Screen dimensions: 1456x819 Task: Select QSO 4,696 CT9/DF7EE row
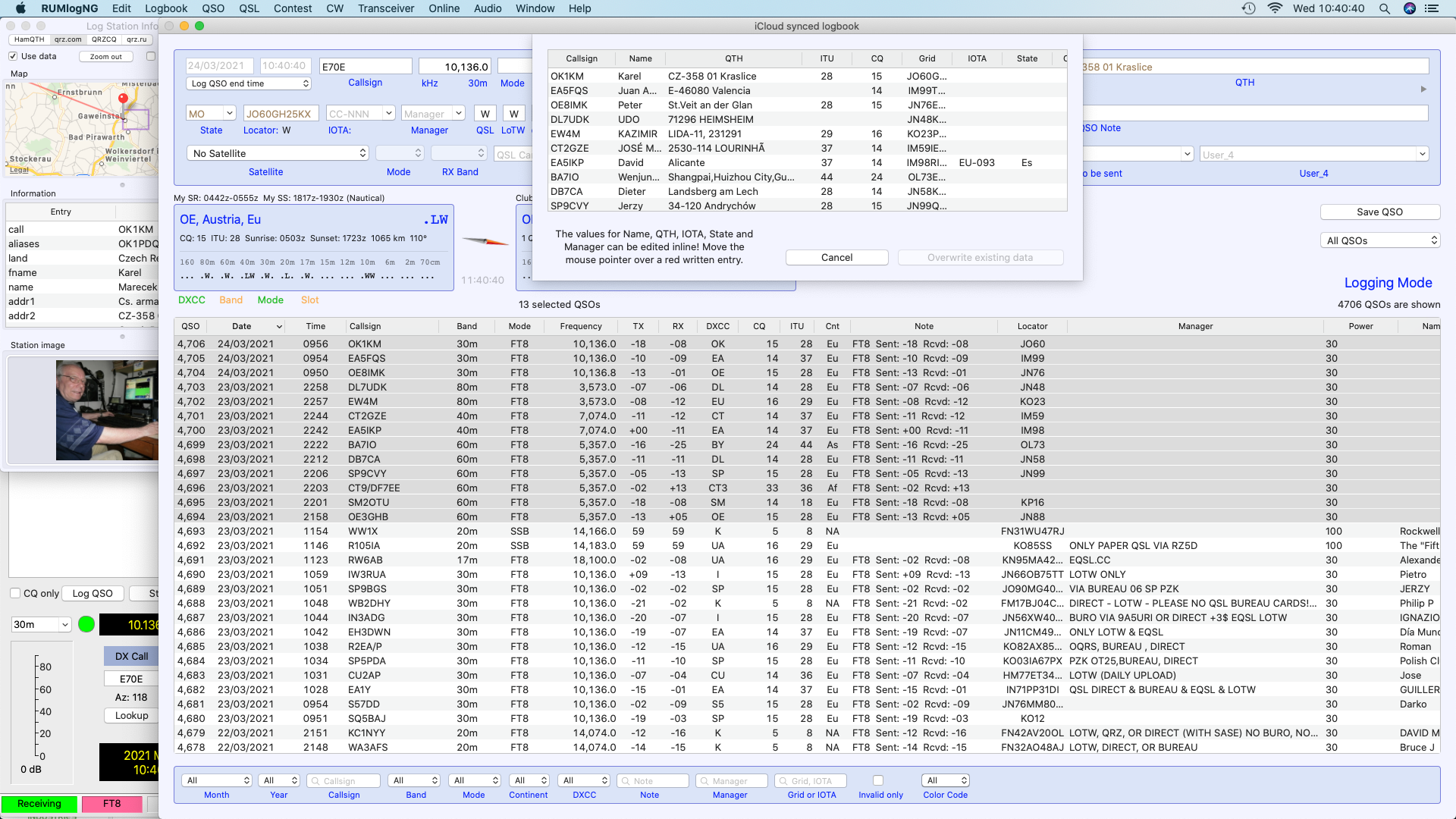coord(808,488)
